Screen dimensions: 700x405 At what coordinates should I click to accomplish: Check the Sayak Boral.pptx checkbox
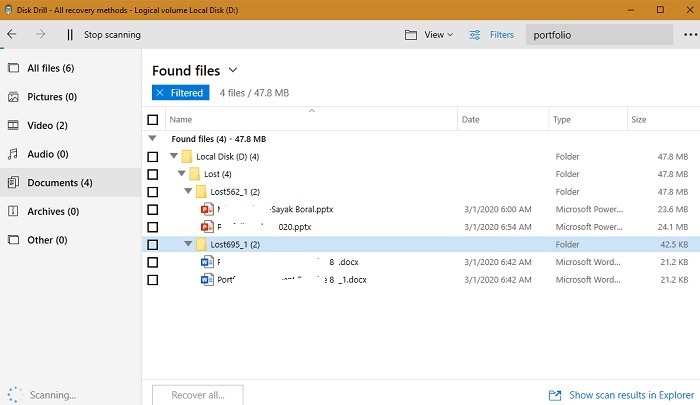click(x=153, y=209)
